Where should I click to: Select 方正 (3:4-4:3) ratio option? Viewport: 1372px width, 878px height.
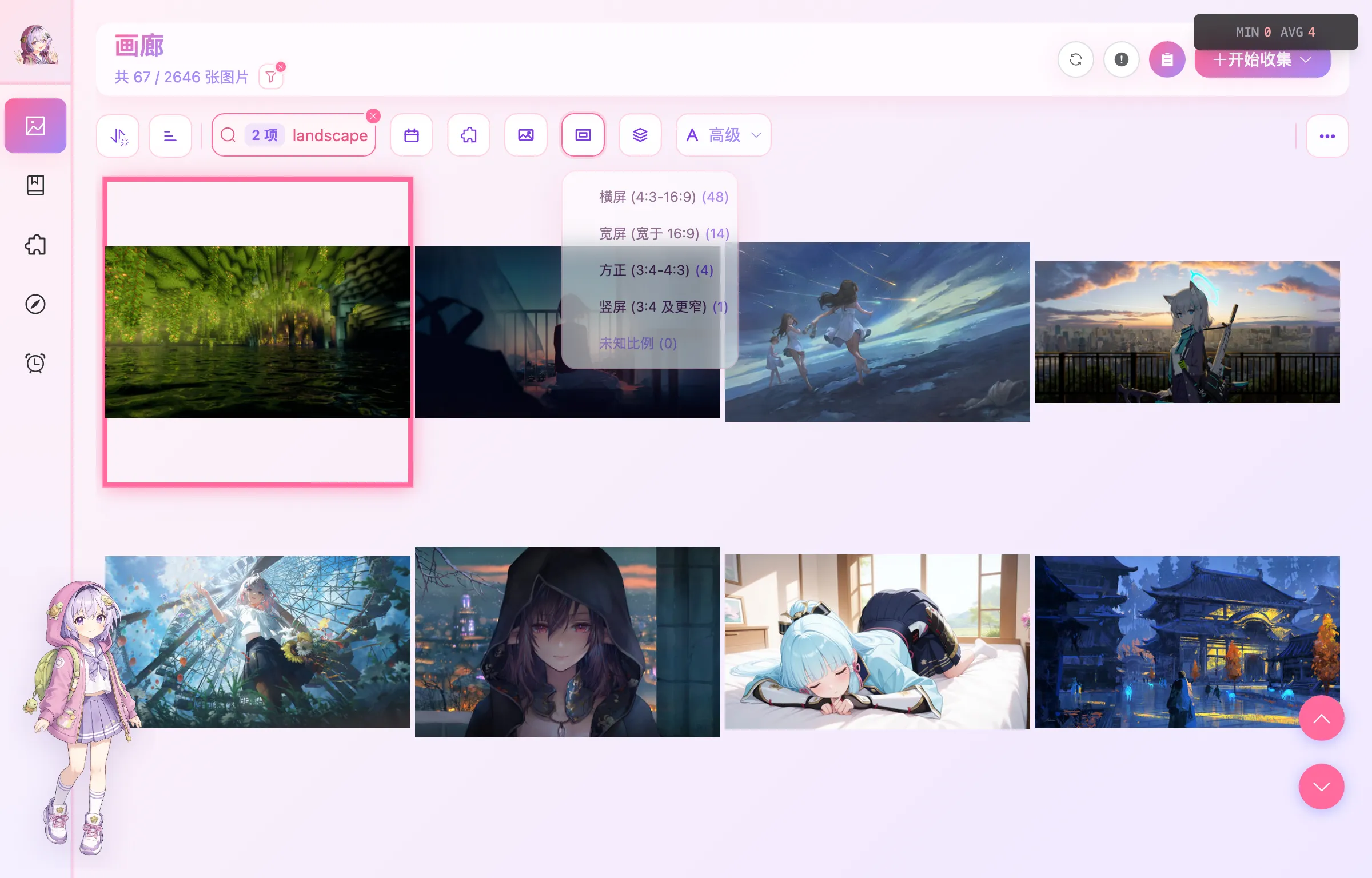click(650, 270)
